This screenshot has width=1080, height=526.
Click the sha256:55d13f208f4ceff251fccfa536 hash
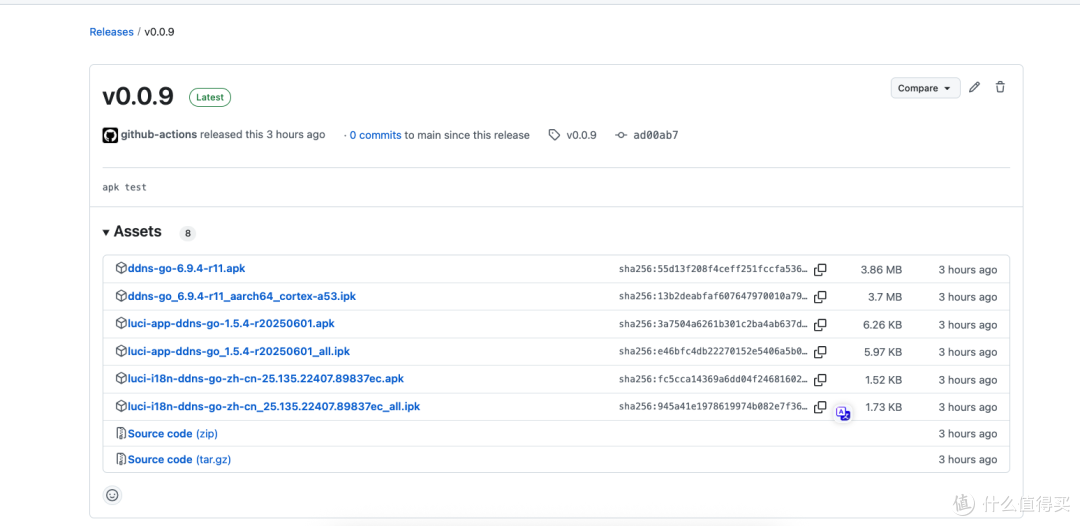714,269
